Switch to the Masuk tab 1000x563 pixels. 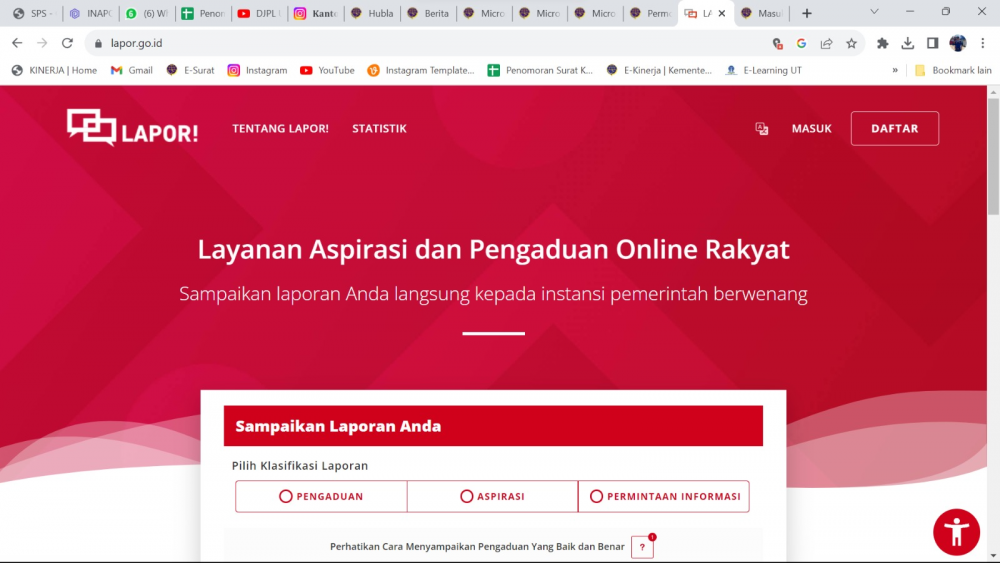pos(763,13)
